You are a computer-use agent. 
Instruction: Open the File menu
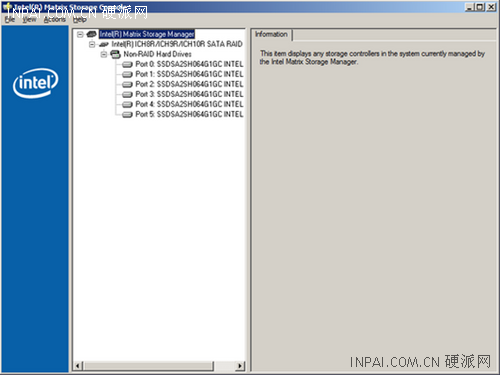(10, 19)
